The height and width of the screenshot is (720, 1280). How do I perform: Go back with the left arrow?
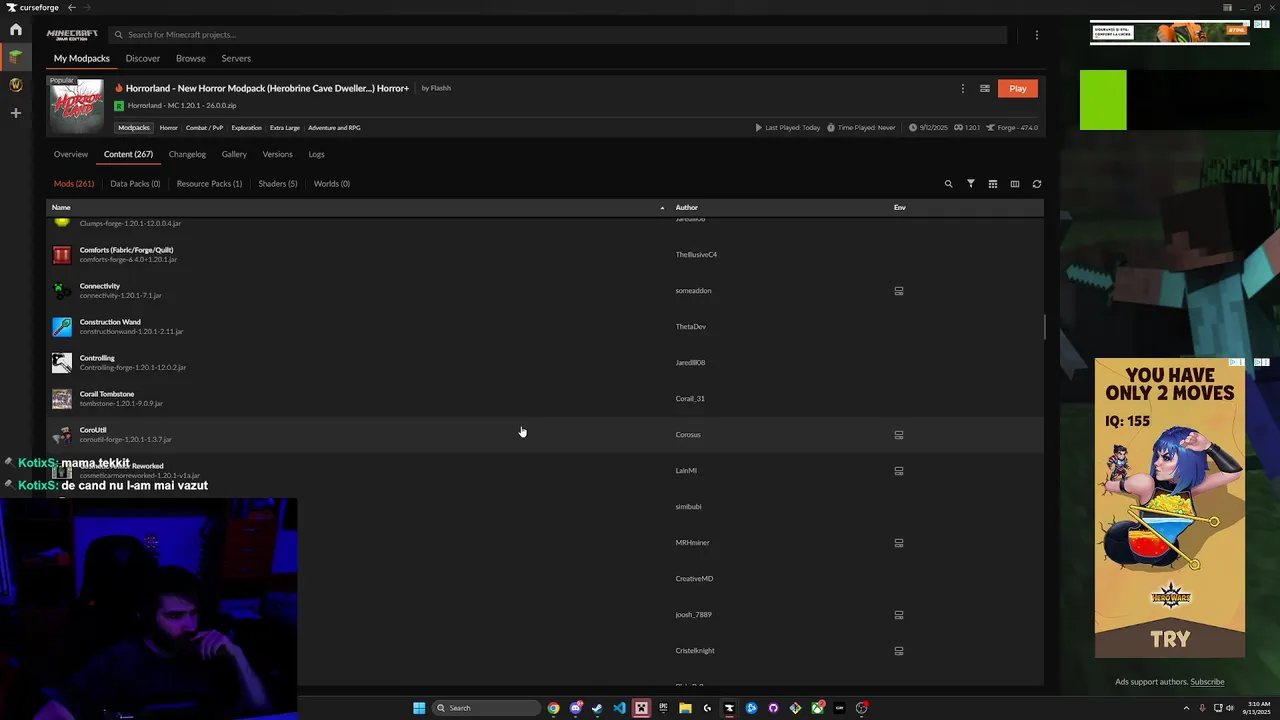click(72, 7)
